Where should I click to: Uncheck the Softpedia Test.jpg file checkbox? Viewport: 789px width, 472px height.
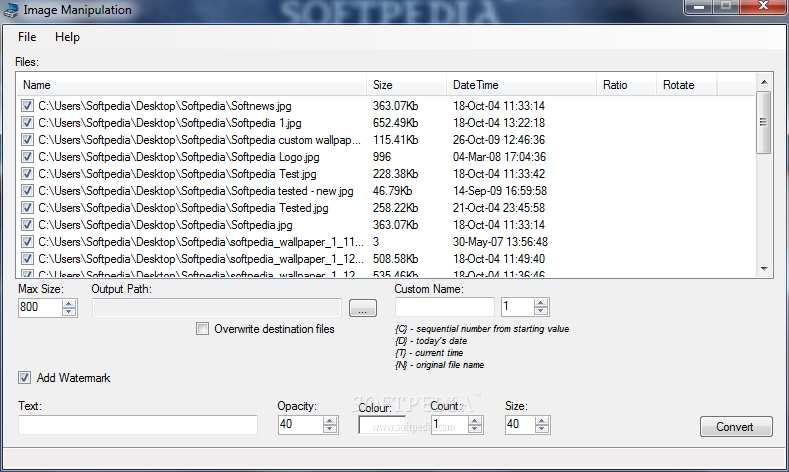(x=27, y=174)
